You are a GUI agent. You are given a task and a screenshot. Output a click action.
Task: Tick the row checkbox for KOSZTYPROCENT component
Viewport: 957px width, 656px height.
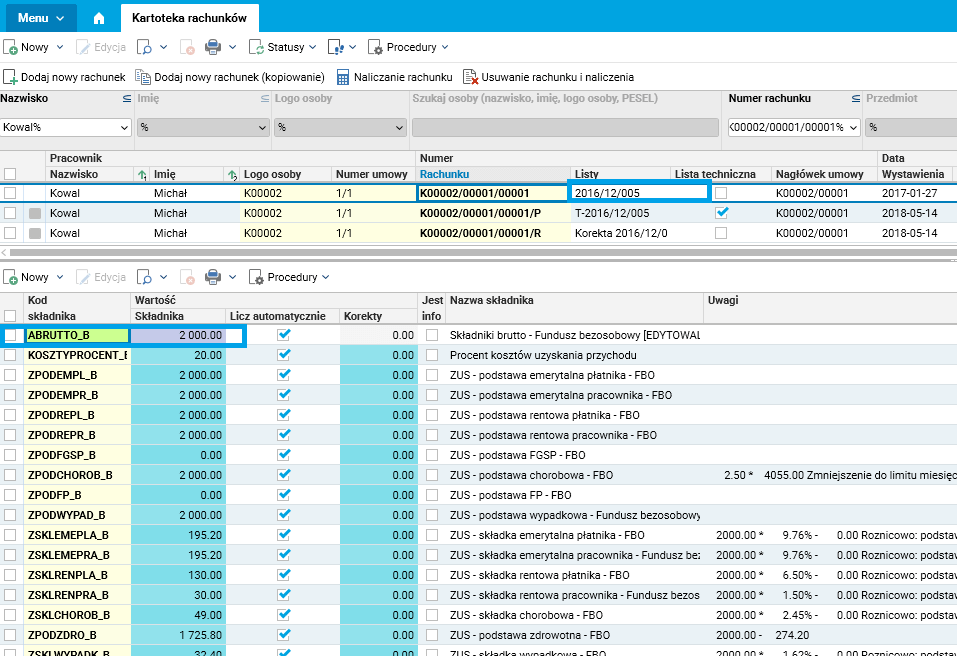coord(10,355)
